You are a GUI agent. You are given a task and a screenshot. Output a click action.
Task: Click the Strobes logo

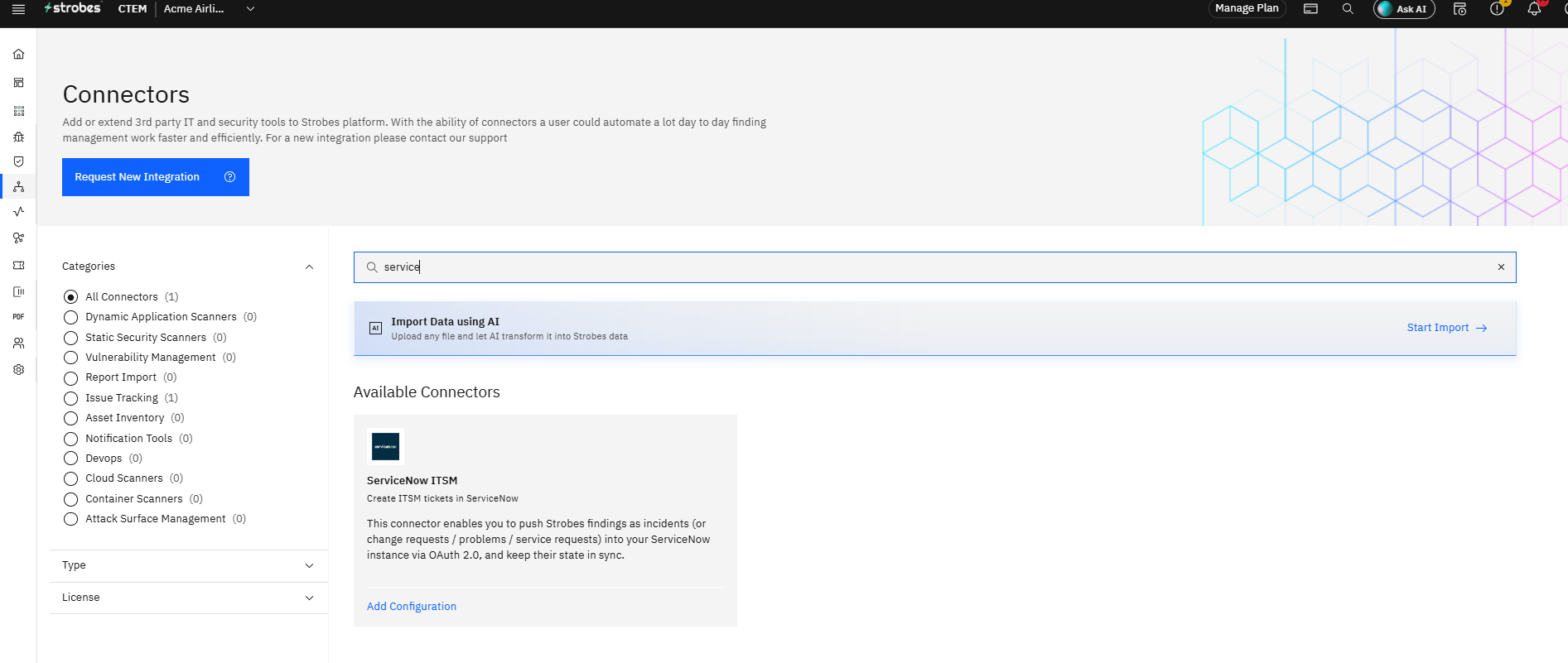73,8
